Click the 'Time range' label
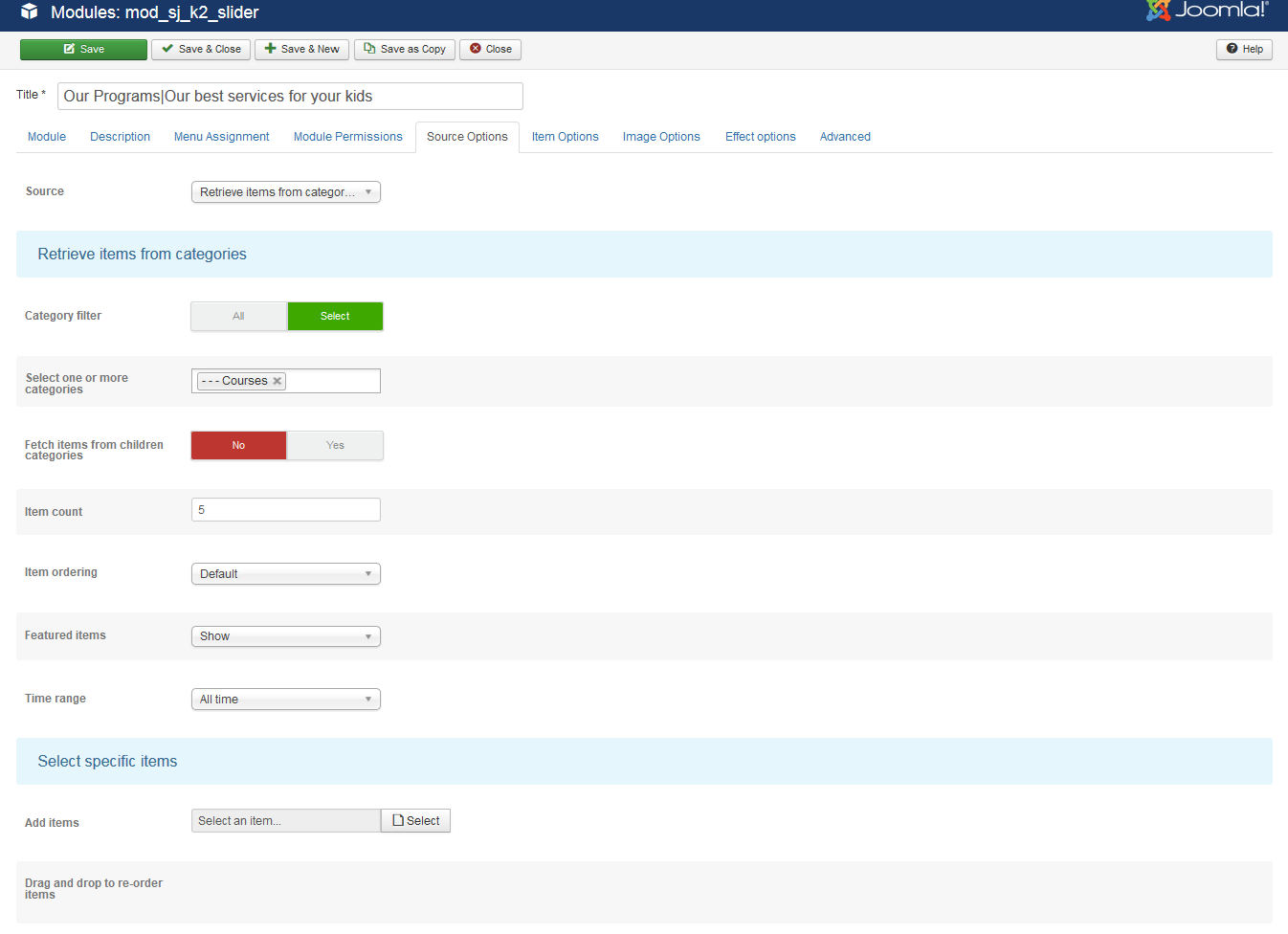This screenshot has height=934, width=1288. 56,699
